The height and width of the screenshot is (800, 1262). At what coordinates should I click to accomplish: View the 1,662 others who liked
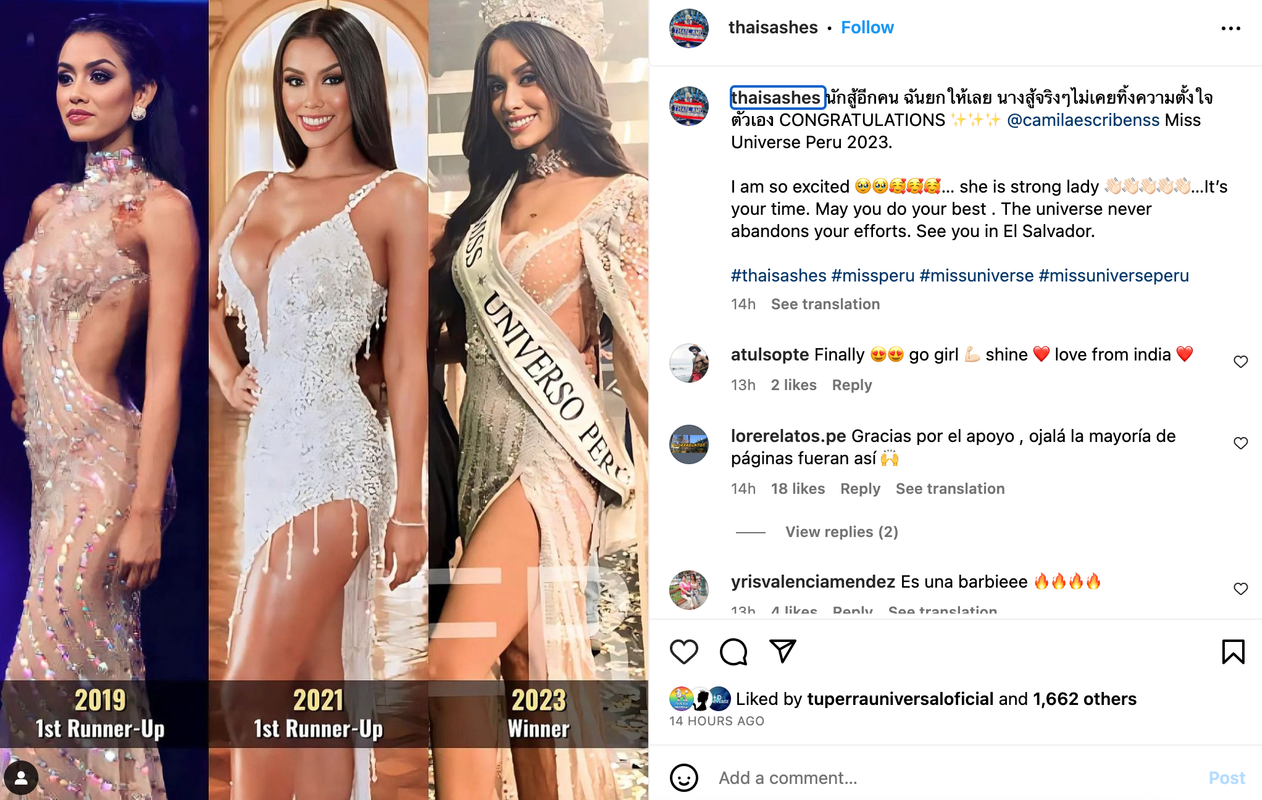1085,699
